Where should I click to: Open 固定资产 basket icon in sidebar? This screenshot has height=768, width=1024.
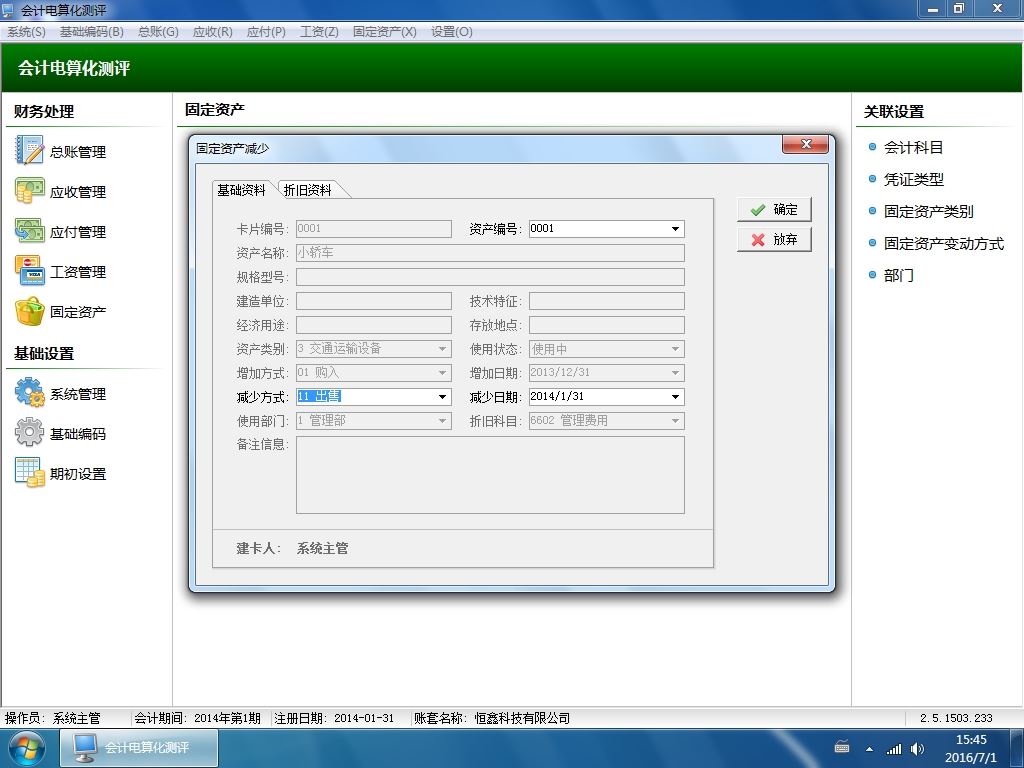tap(29, 312)
